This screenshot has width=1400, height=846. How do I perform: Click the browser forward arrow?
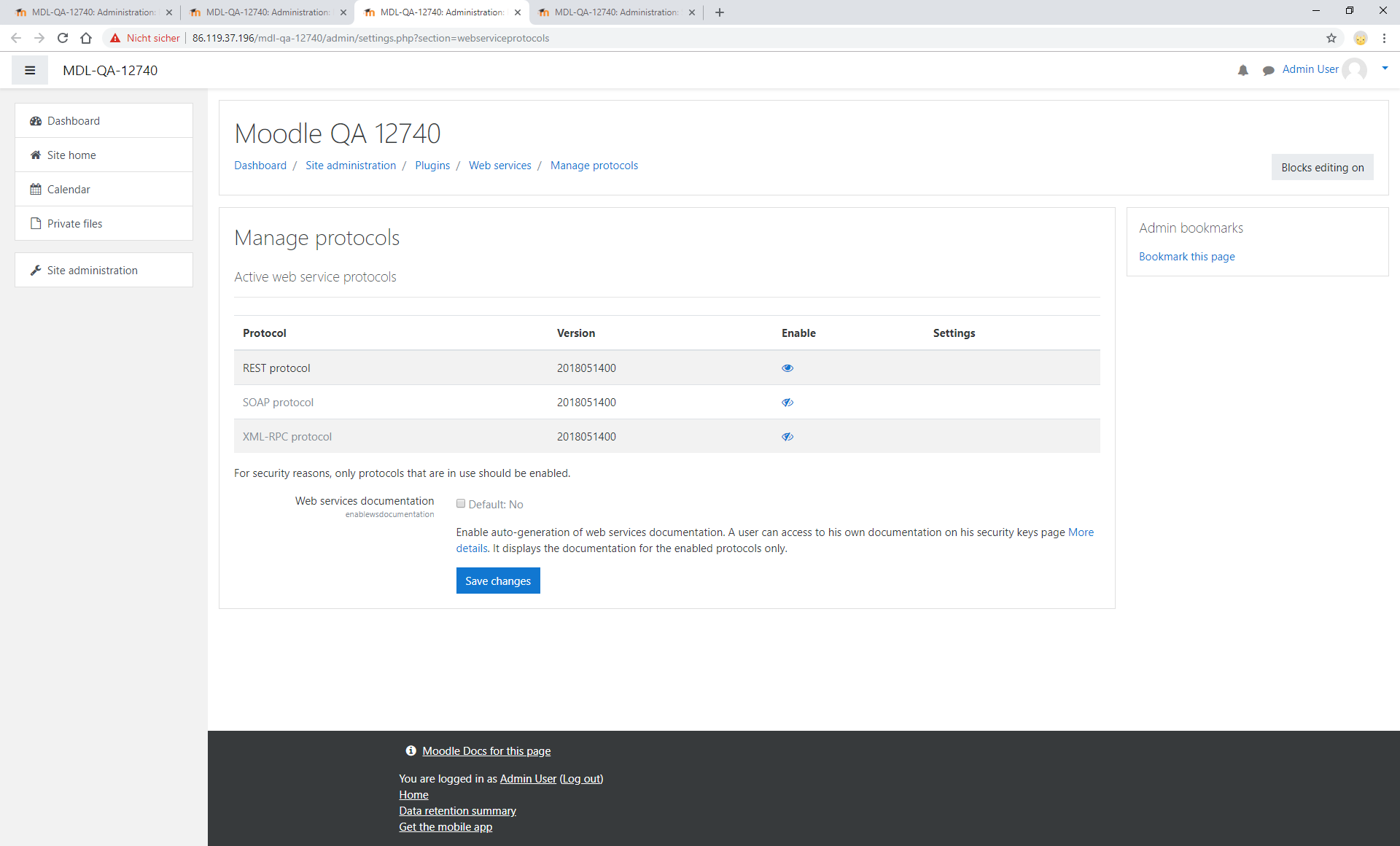pyautogui.click(x=39, y=38)
